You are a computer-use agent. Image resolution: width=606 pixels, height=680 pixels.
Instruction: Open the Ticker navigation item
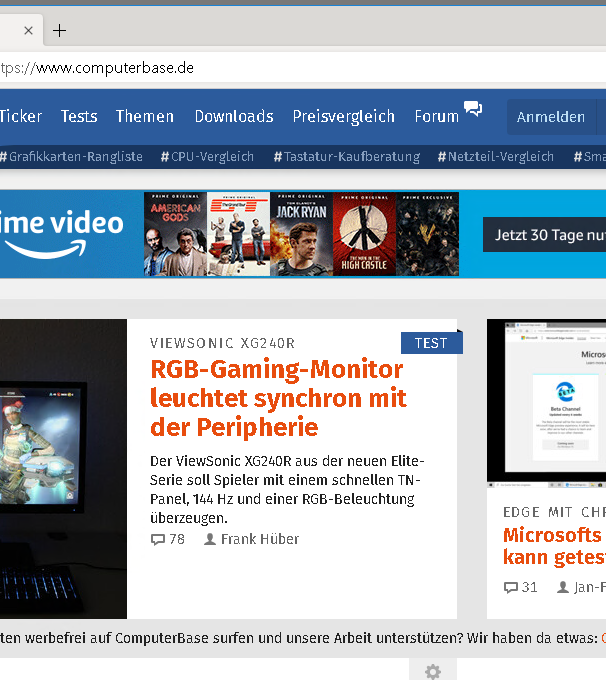point(21,116)
